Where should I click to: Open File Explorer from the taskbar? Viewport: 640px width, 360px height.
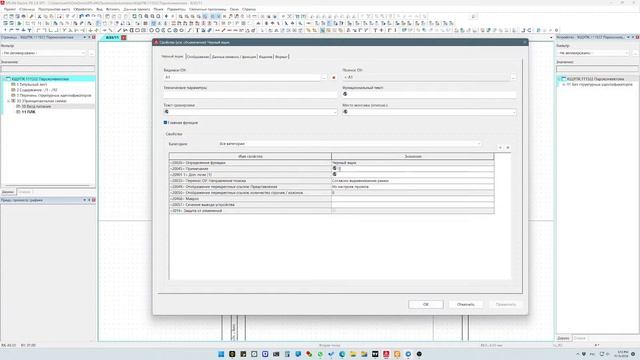353,354
